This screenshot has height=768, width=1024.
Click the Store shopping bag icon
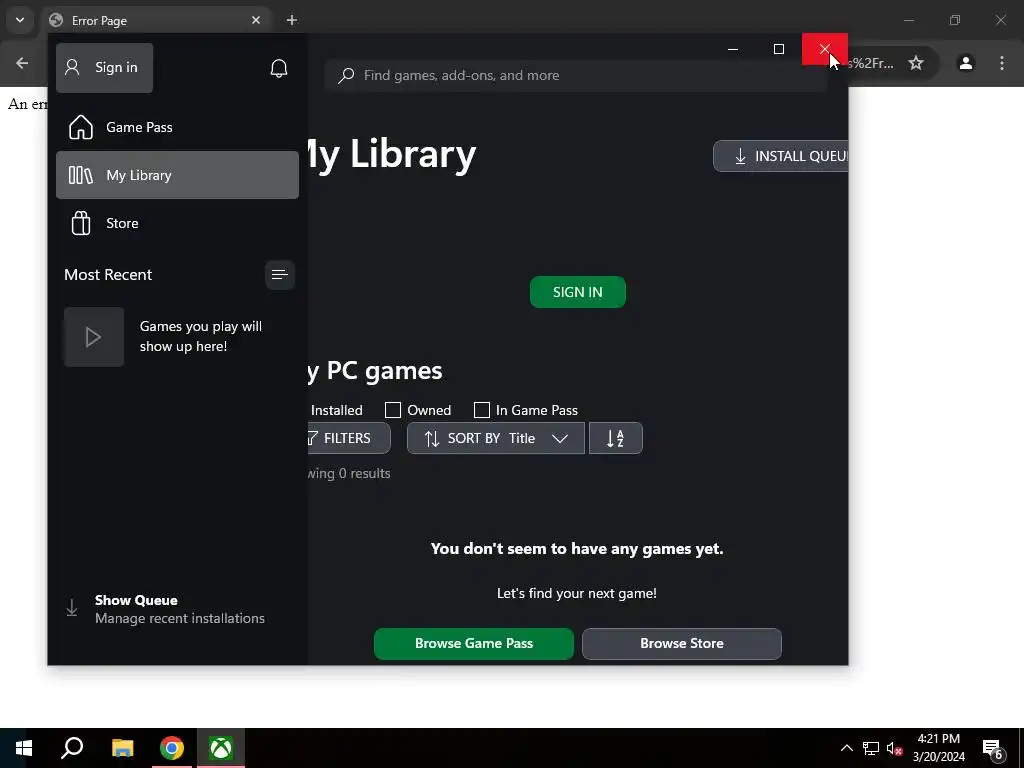81,223
